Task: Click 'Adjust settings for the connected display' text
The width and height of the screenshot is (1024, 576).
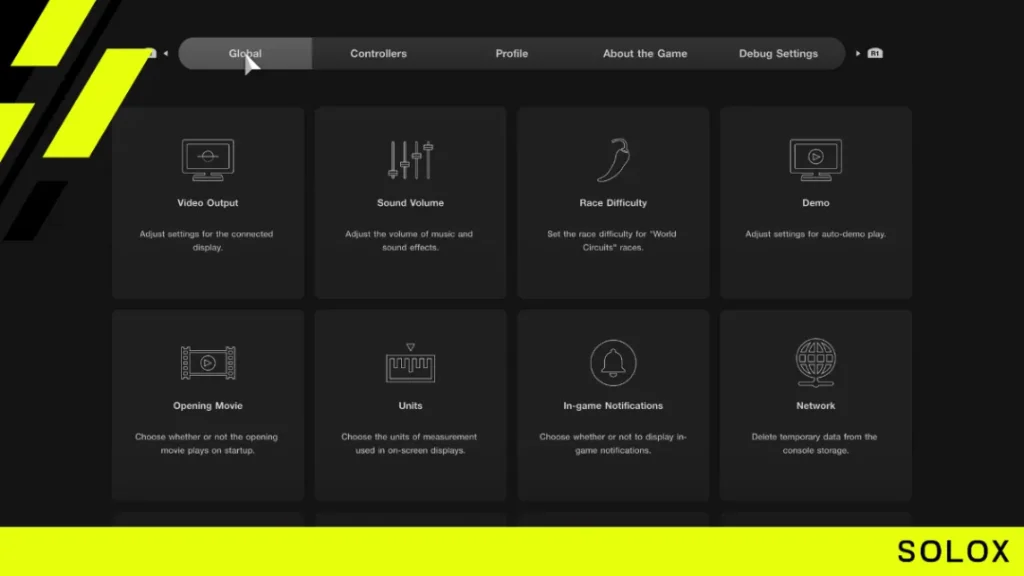Action: [207, 240]
